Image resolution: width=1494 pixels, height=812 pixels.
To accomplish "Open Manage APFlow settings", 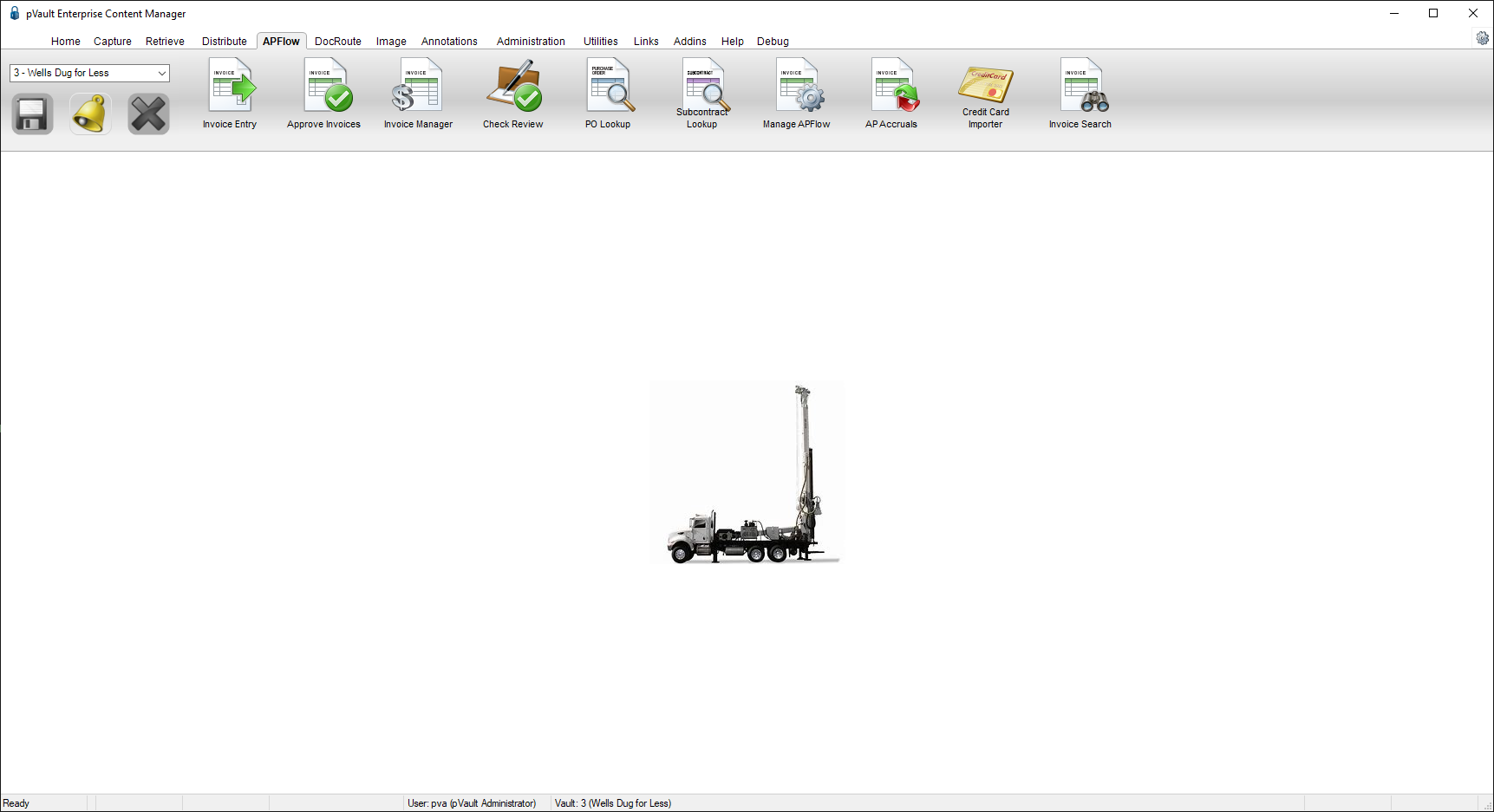I will click(x=796, y=94).
